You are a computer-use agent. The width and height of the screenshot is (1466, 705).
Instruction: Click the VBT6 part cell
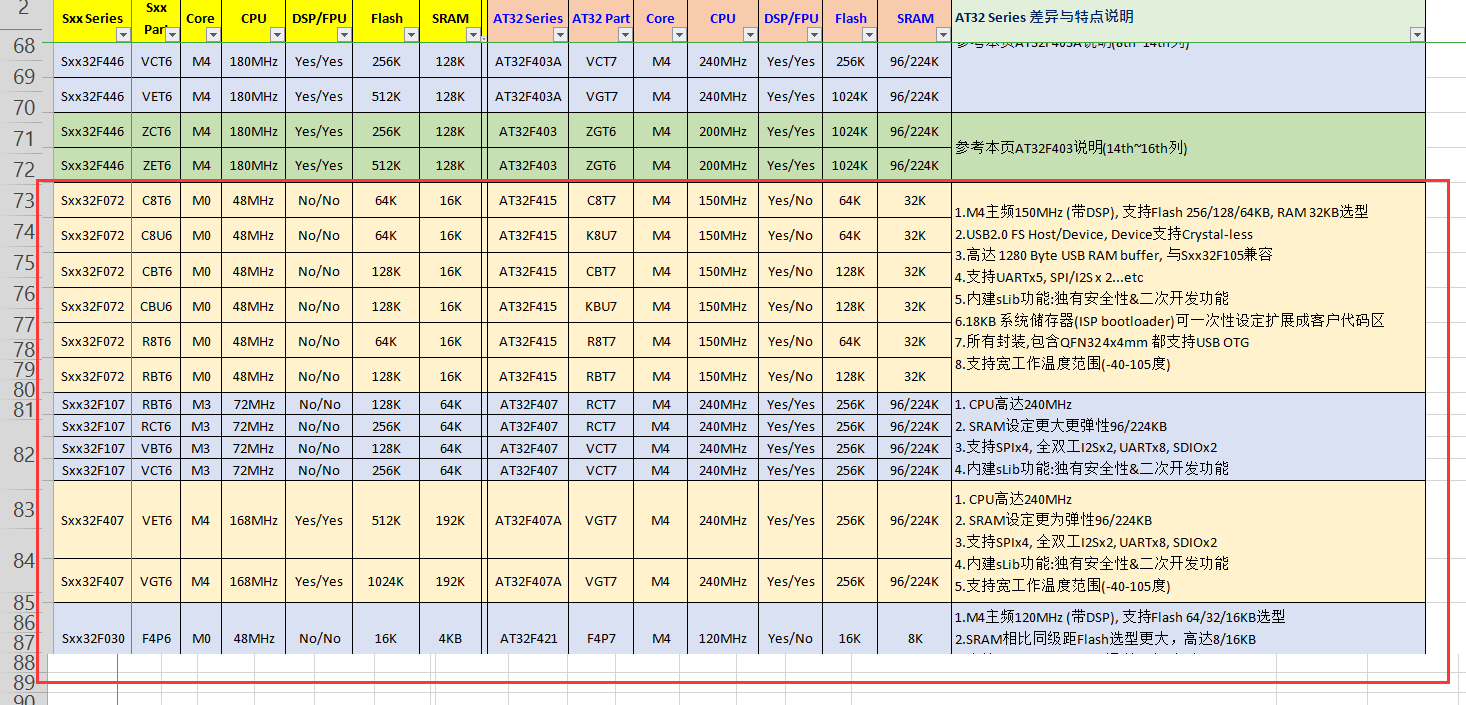click(x=156, y=448)
